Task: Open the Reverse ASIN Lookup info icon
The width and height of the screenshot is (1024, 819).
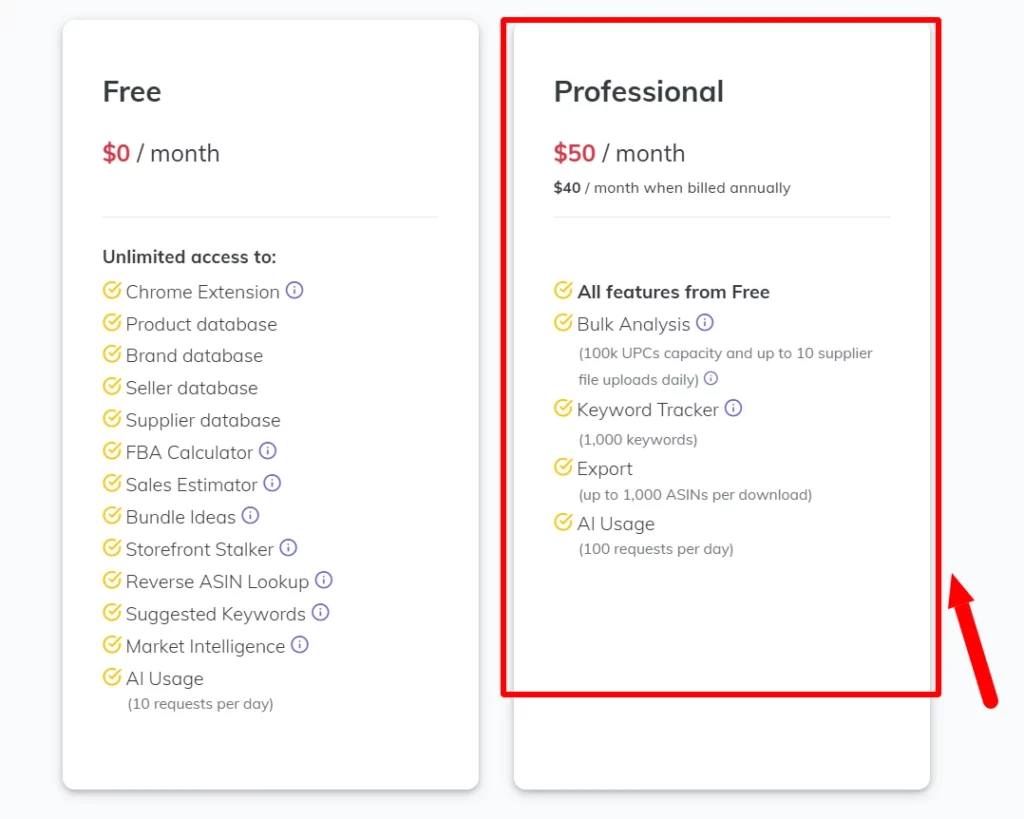Action: click(322, 580)
